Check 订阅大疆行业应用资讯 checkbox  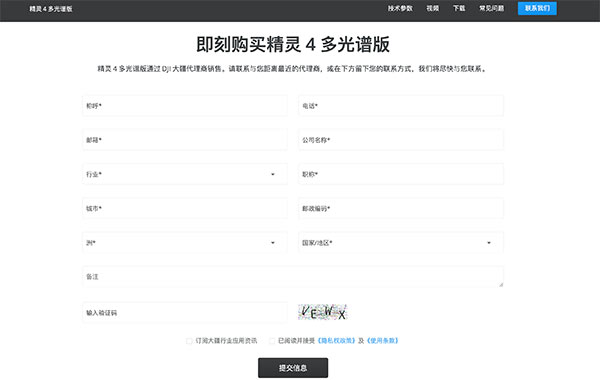click(x=189, y=341)
